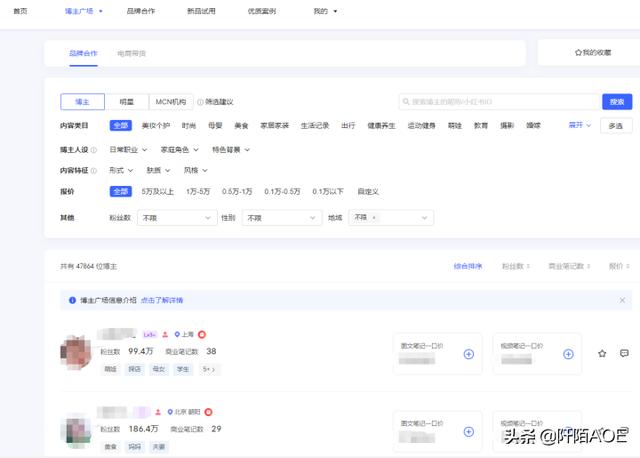Viewport: 640px width, 458px height.
Task: Filter price by 1万-5万
Action: (x=198, y=191)
